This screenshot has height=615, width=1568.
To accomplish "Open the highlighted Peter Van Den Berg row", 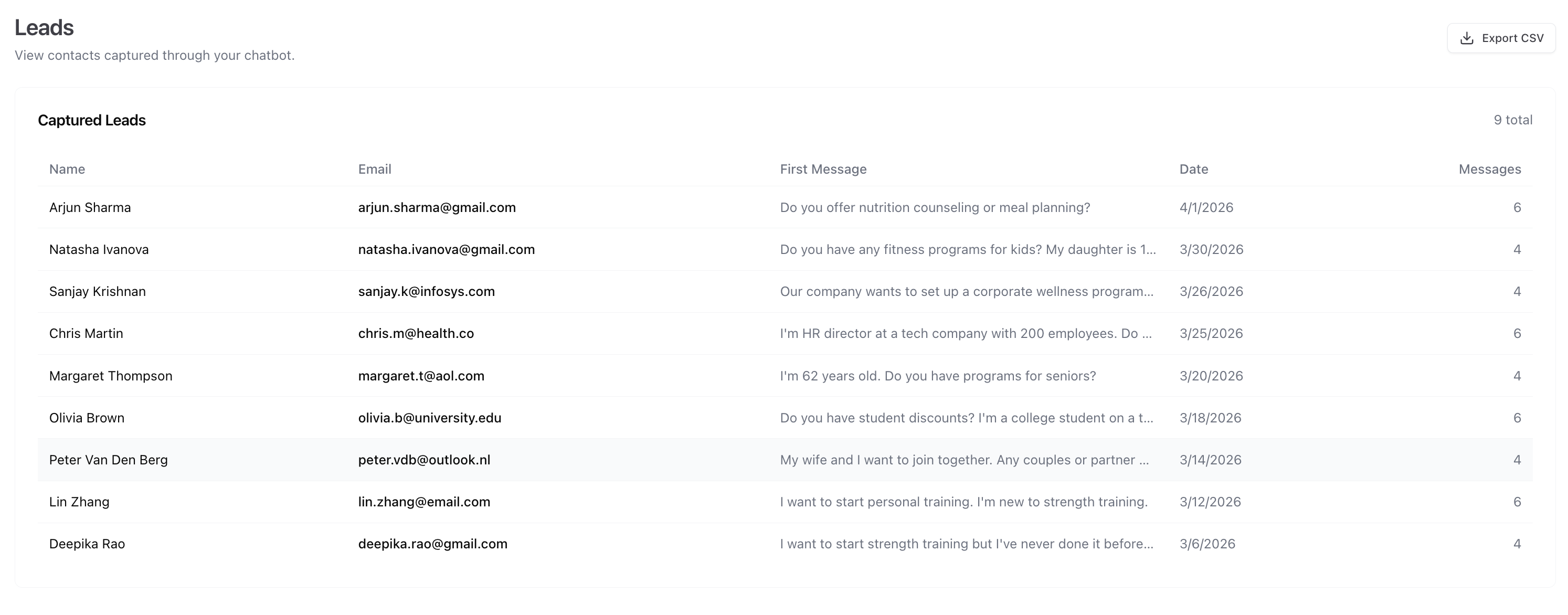I will [785, 460].
